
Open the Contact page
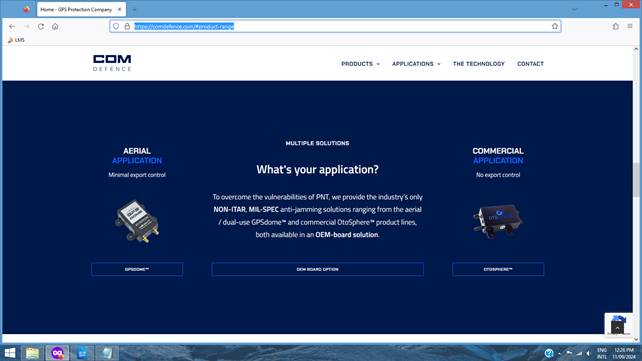530,64
